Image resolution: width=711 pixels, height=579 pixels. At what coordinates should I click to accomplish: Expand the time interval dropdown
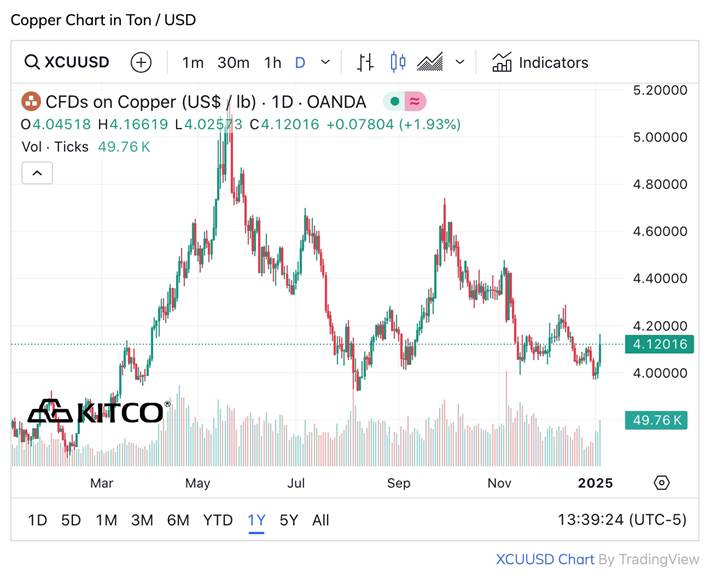click(x=325, y=62)
